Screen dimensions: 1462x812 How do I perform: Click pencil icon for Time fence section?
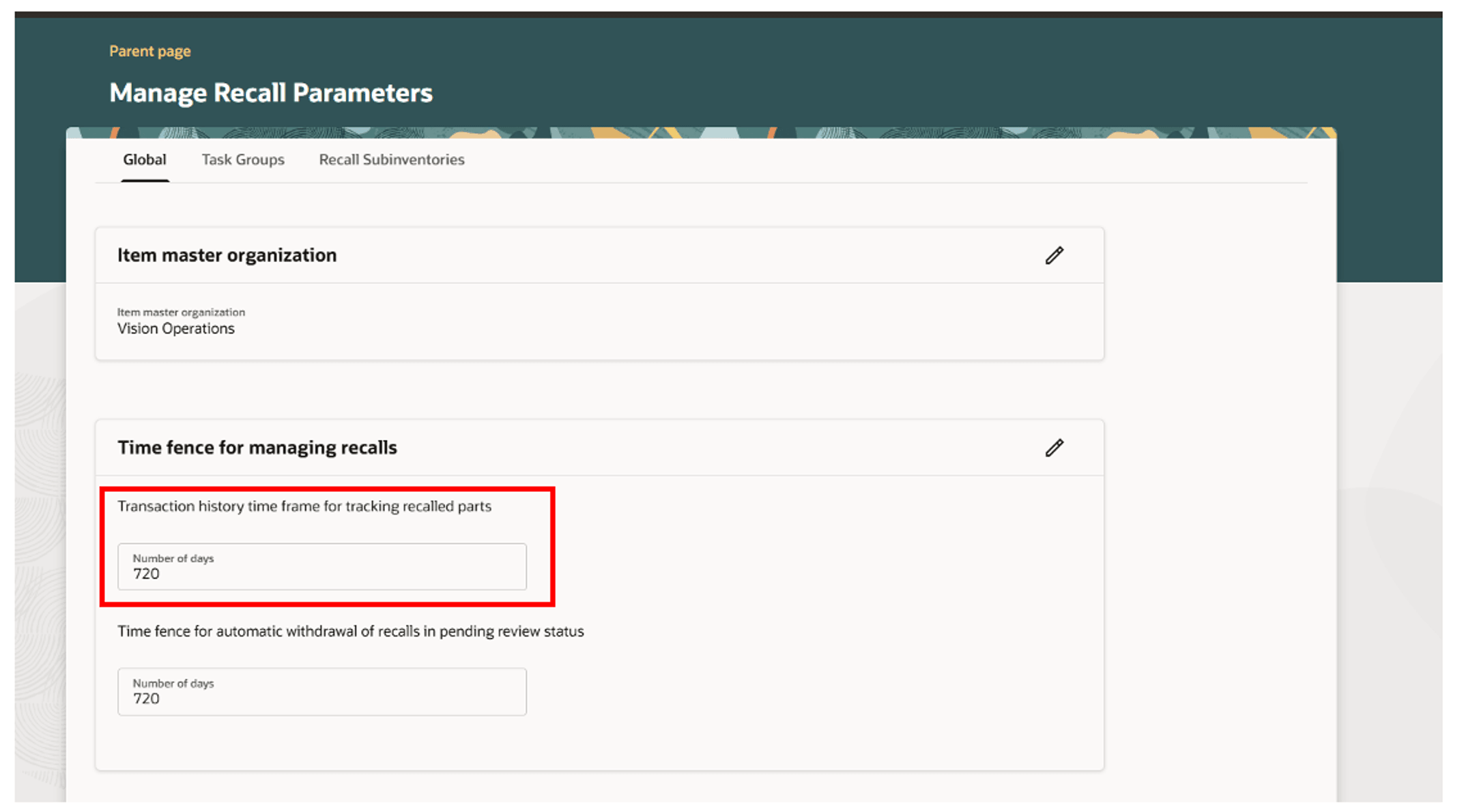click(1054, 448)
